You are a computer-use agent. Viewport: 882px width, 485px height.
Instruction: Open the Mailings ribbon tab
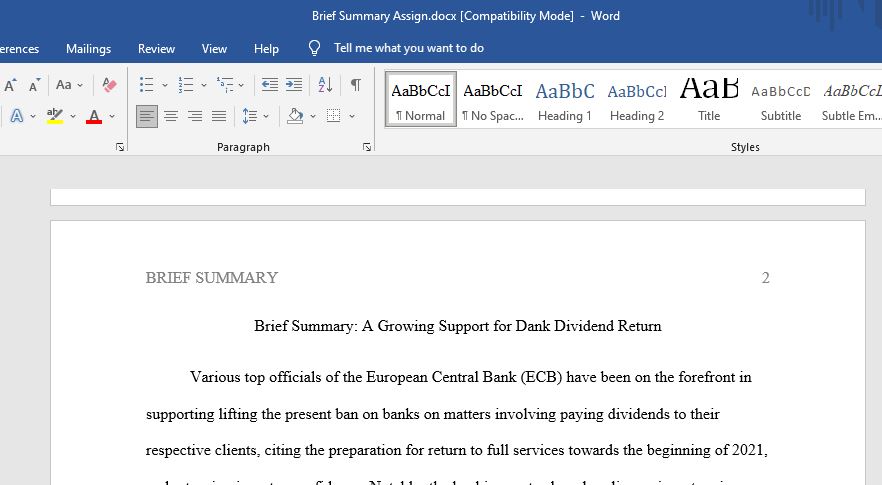[88, 49]
